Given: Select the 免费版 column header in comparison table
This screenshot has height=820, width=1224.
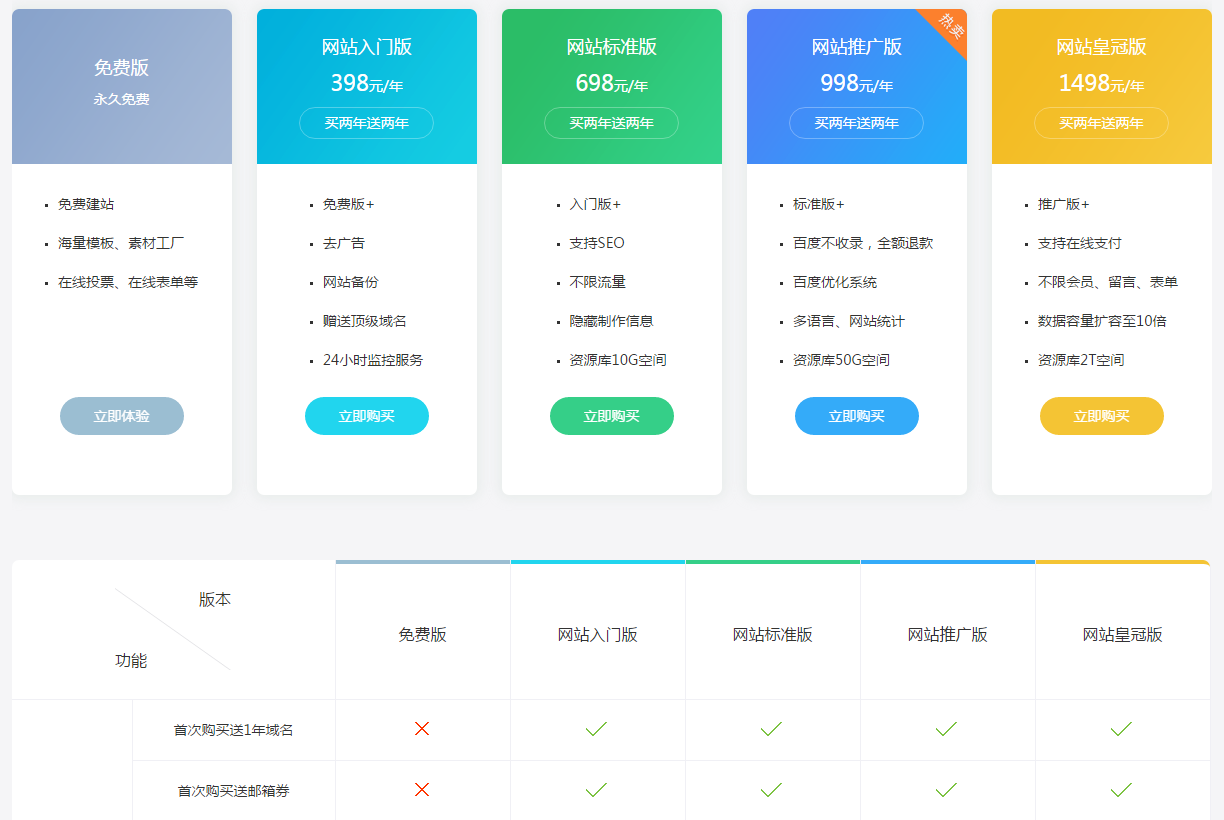Looking at the screenshot, I should coord(422,635).
